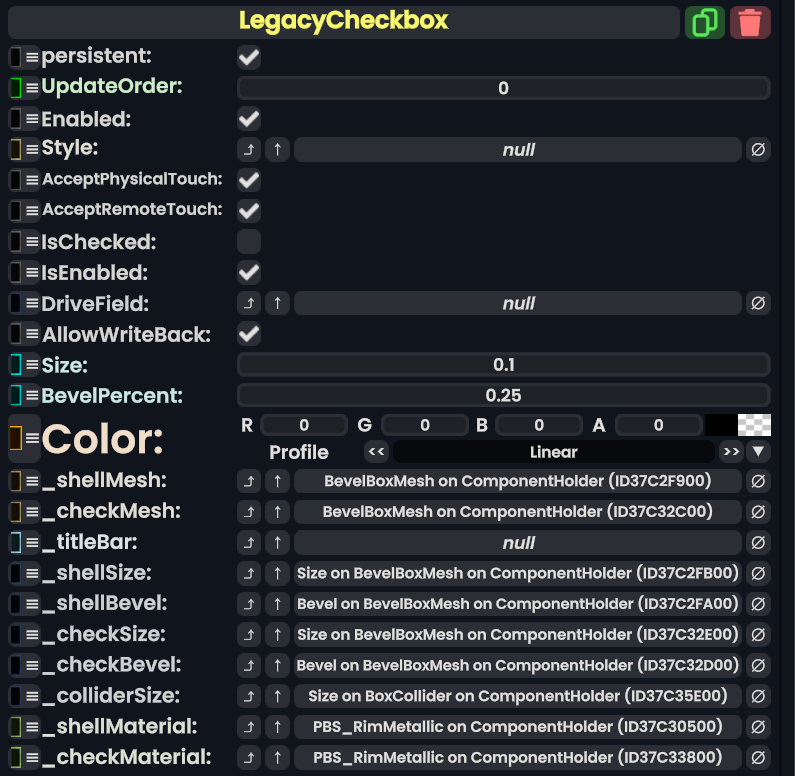Click the up arrow beside _colliderSize
The width and height of the screenshot is (795, 776).
coord(278,696)
